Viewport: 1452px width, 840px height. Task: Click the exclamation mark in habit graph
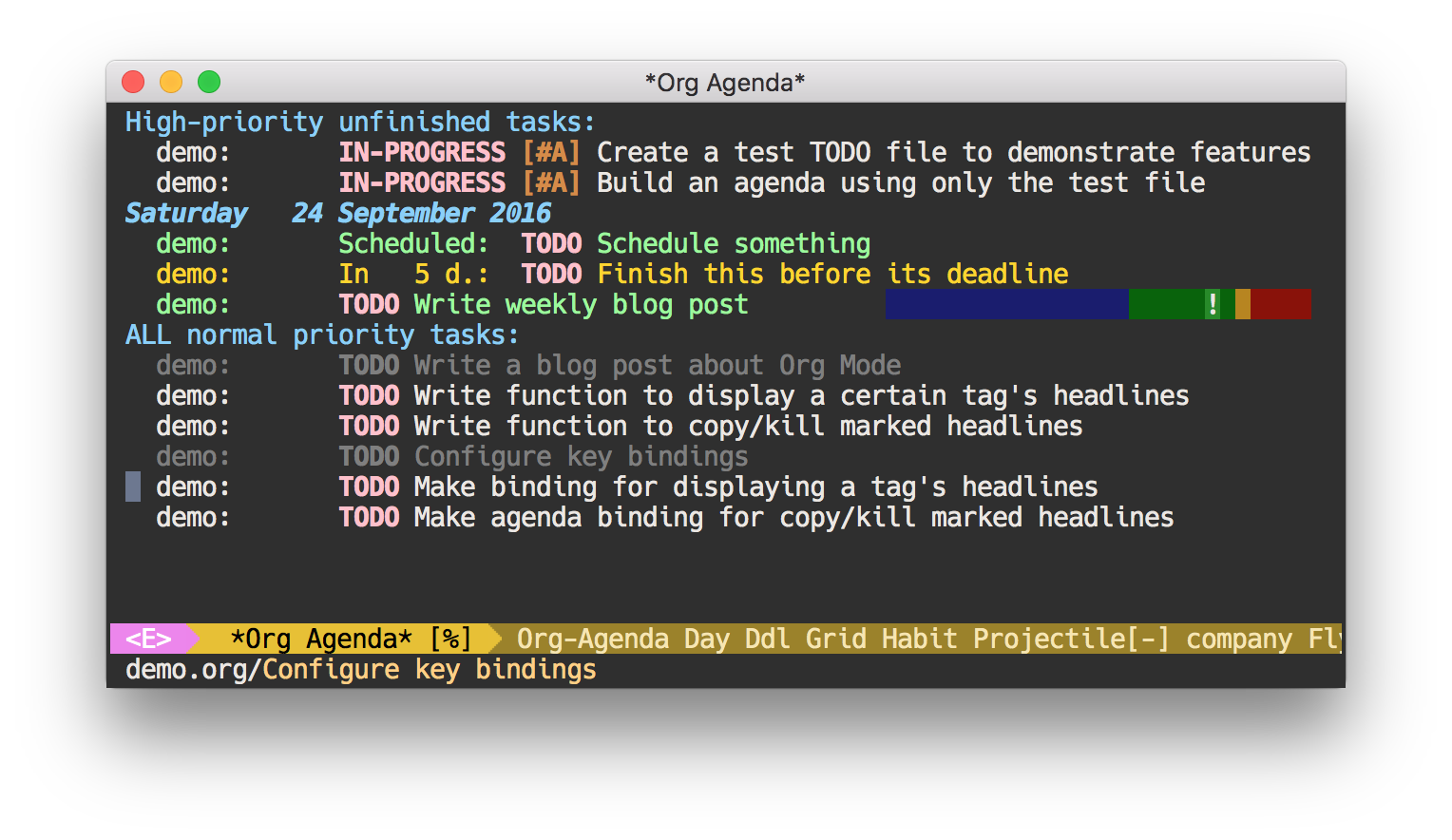pos(1213,304)
